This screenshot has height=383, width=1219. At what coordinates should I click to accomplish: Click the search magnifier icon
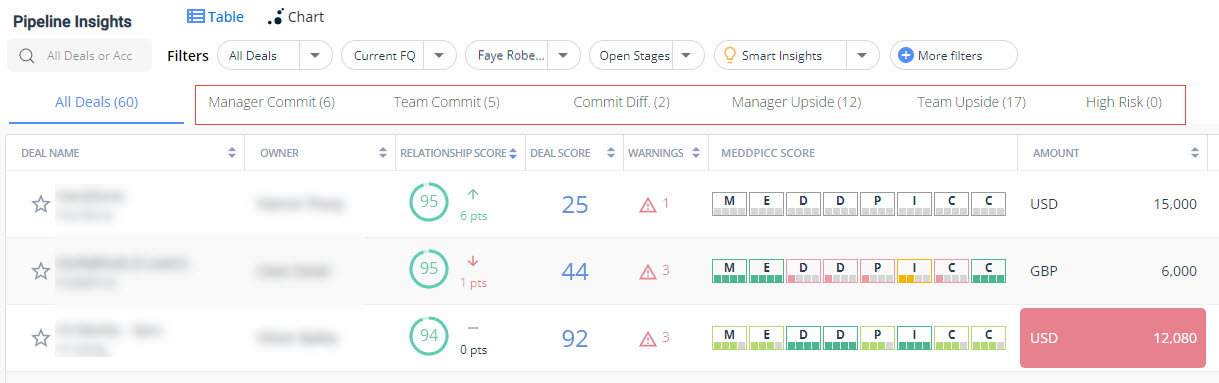coord(27,56)
